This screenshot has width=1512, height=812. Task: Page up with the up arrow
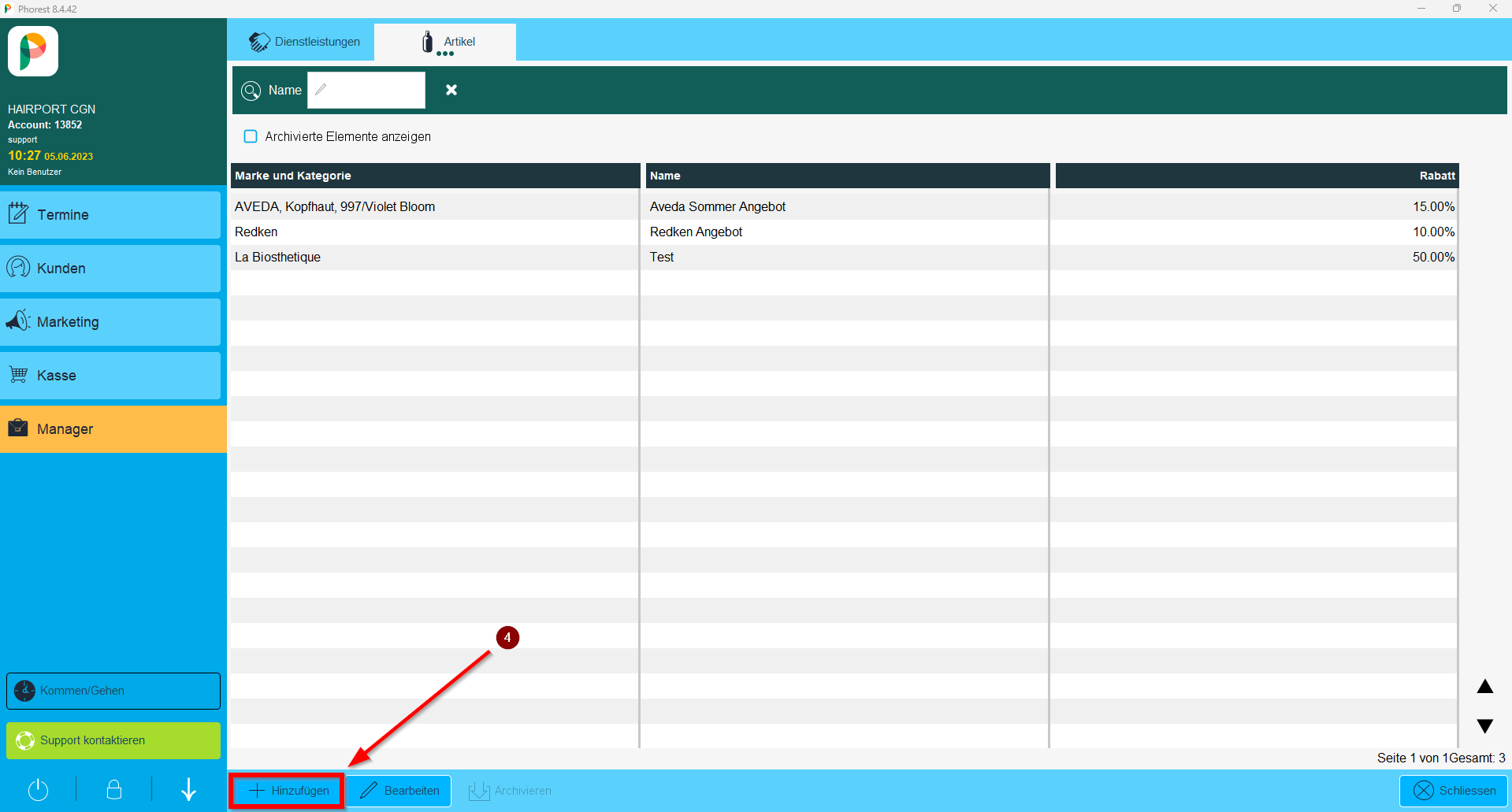click(1485, 687)
